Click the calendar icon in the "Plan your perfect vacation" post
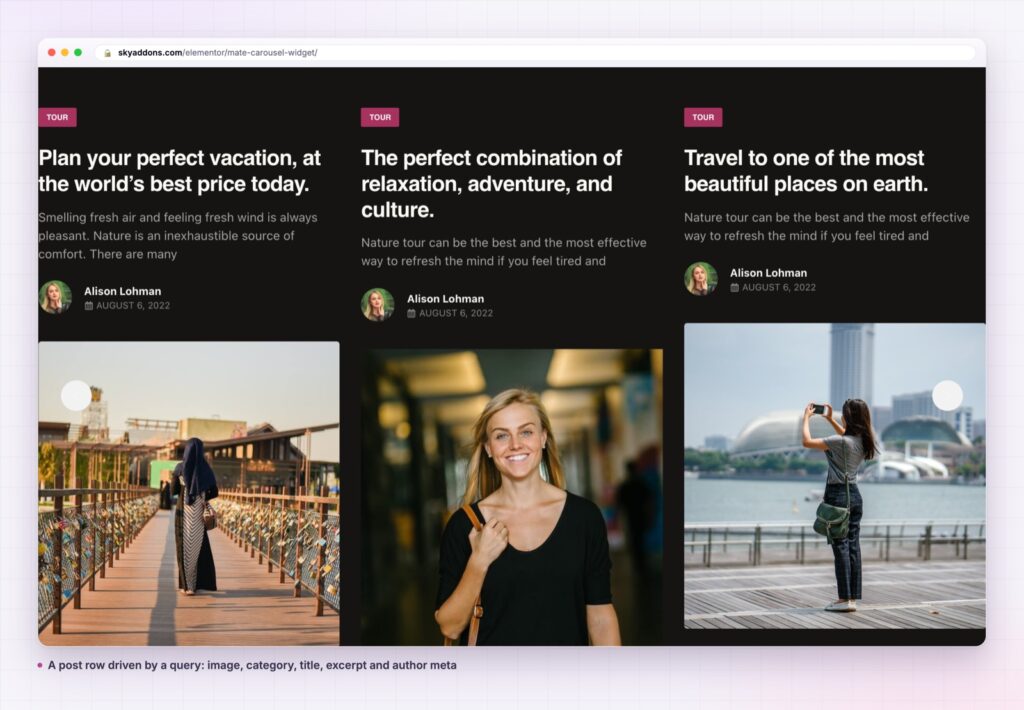Viewport: 1024px width, 710px height. tap(89, 306)
